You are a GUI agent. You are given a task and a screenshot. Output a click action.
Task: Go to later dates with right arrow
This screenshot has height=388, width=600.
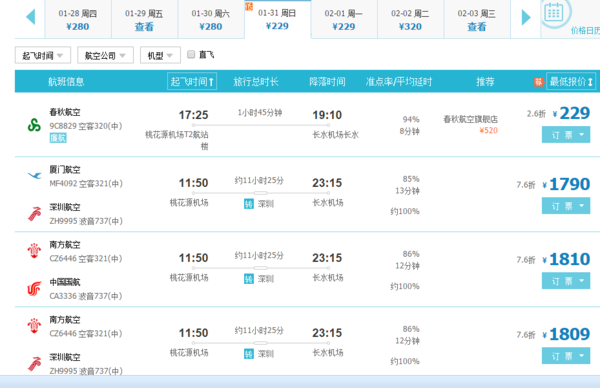point(526,17)
